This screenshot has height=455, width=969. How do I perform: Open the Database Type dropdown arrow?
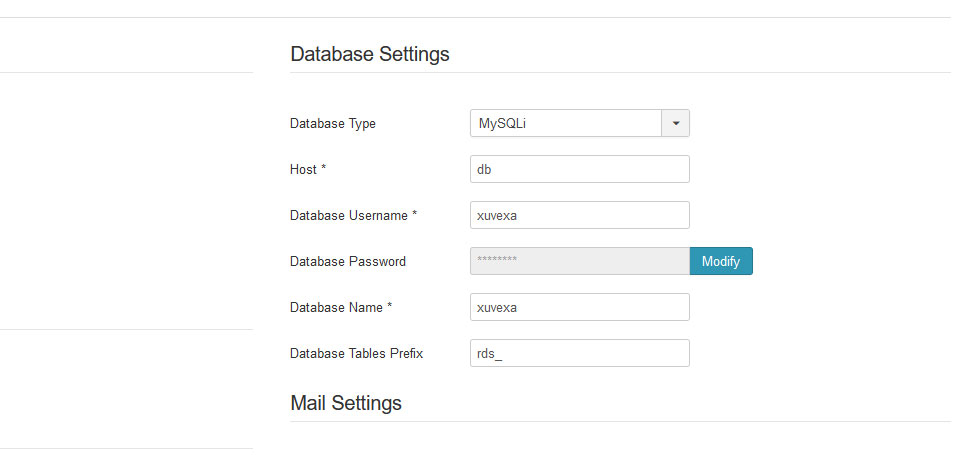(x=675, y=123)
